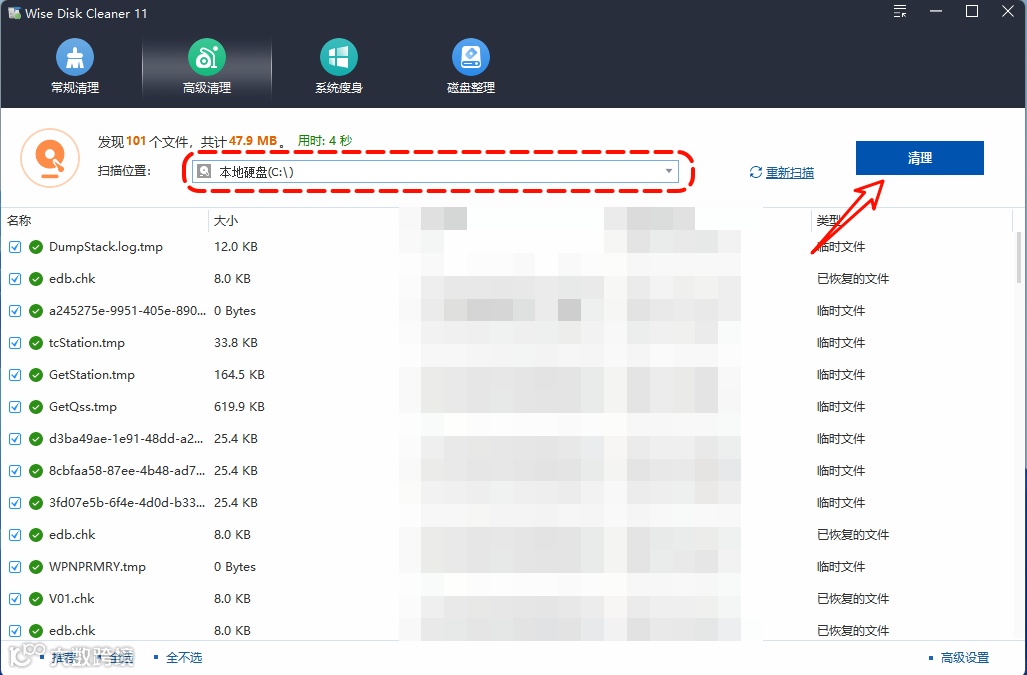Click the green status icon beside V01.chk
This screenshot has height=675, width=1027.
(x=36, y=599)
